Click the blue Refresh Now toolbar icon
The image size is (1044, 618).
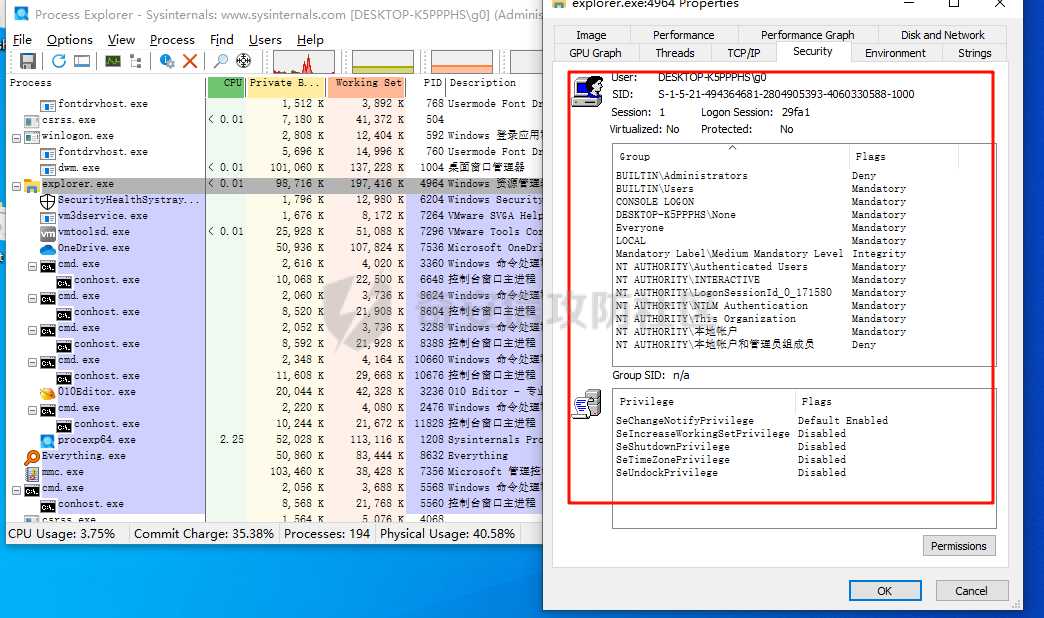click(x=59, y=61)
